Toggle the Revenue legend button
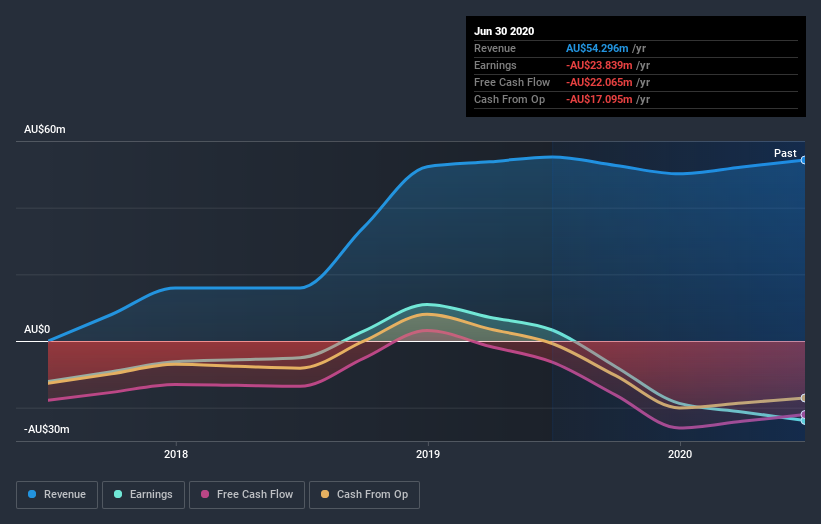821x524 pixels. pos(57,495)
